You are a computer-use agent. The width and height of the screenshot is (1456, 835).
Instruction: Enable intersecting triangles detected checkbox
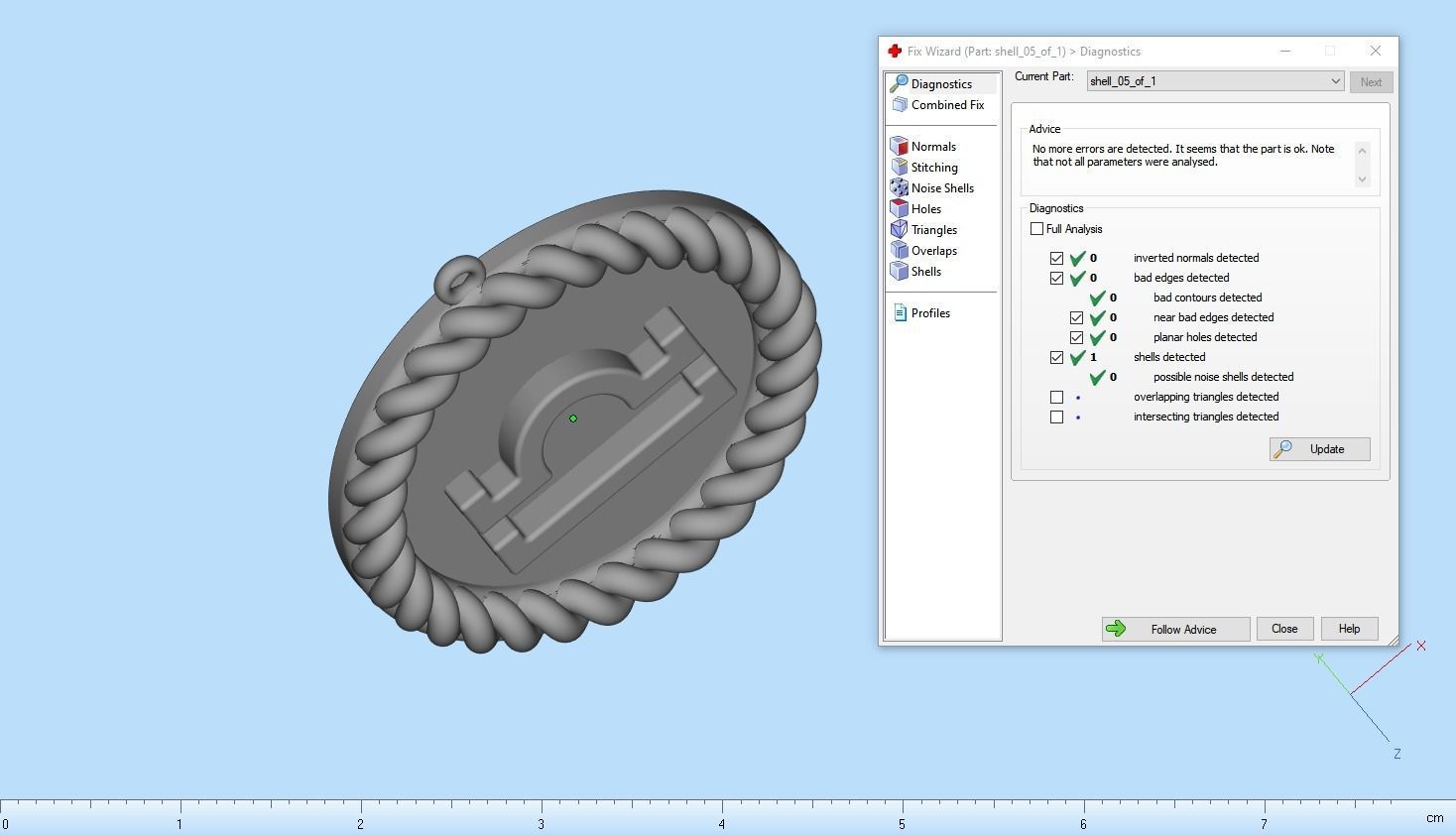tap(1057, 417)
